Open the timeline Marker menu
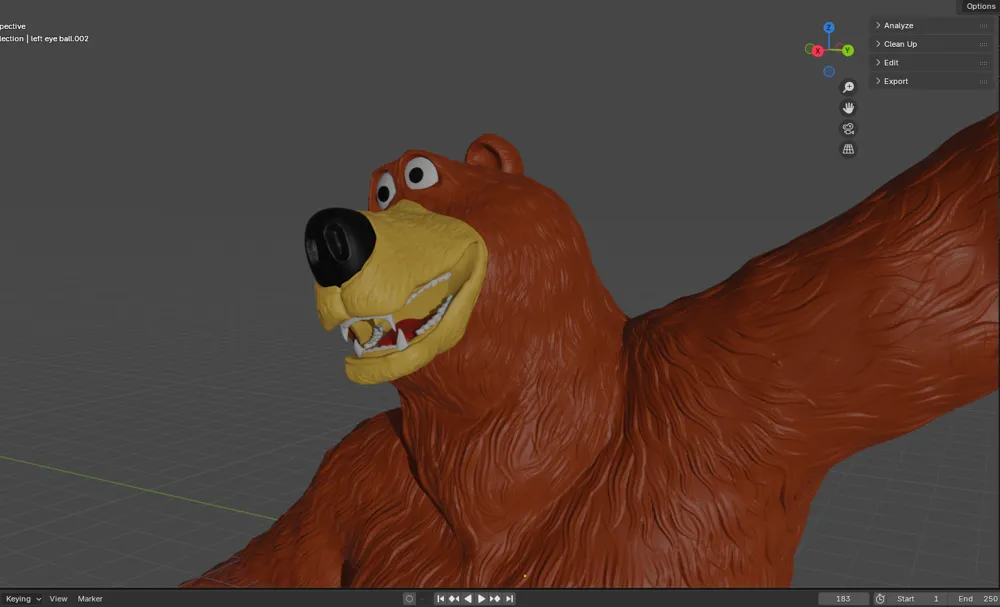 coord(90,599)
